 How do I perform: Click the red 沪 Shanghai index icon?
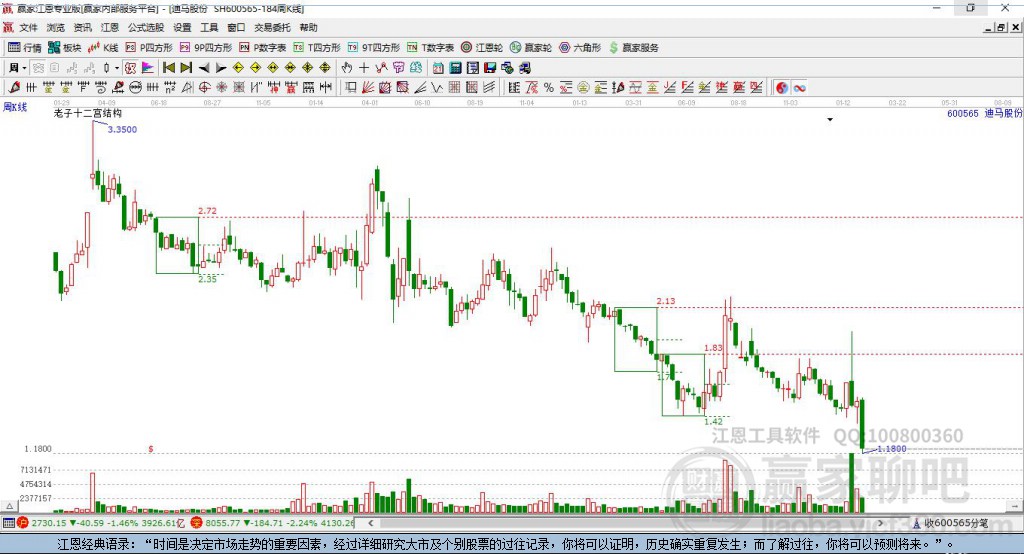point(23,523)
